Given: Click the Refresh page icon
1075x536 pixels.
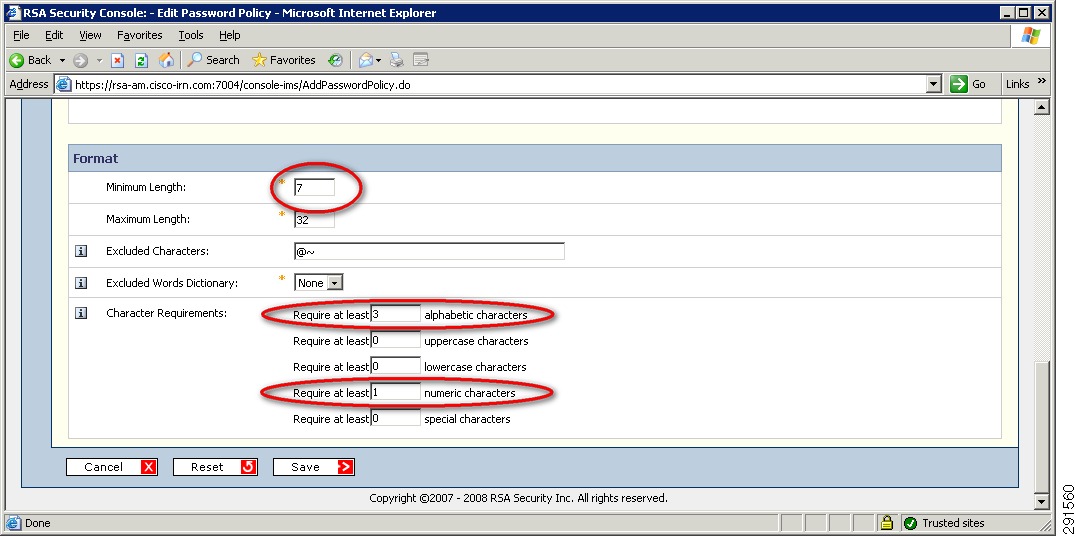Looking at the screenshot, I should pos(141,60).
